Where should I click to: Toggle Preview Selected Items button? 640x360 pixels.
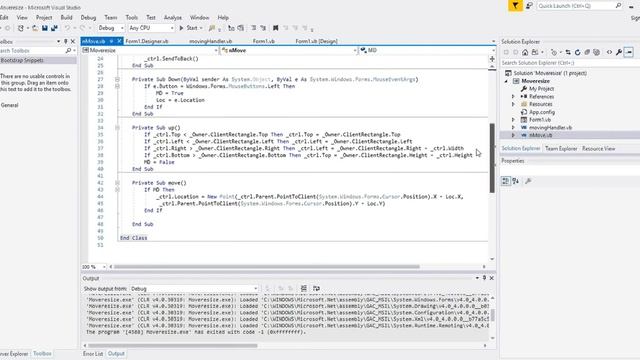[x=629, y=52]
